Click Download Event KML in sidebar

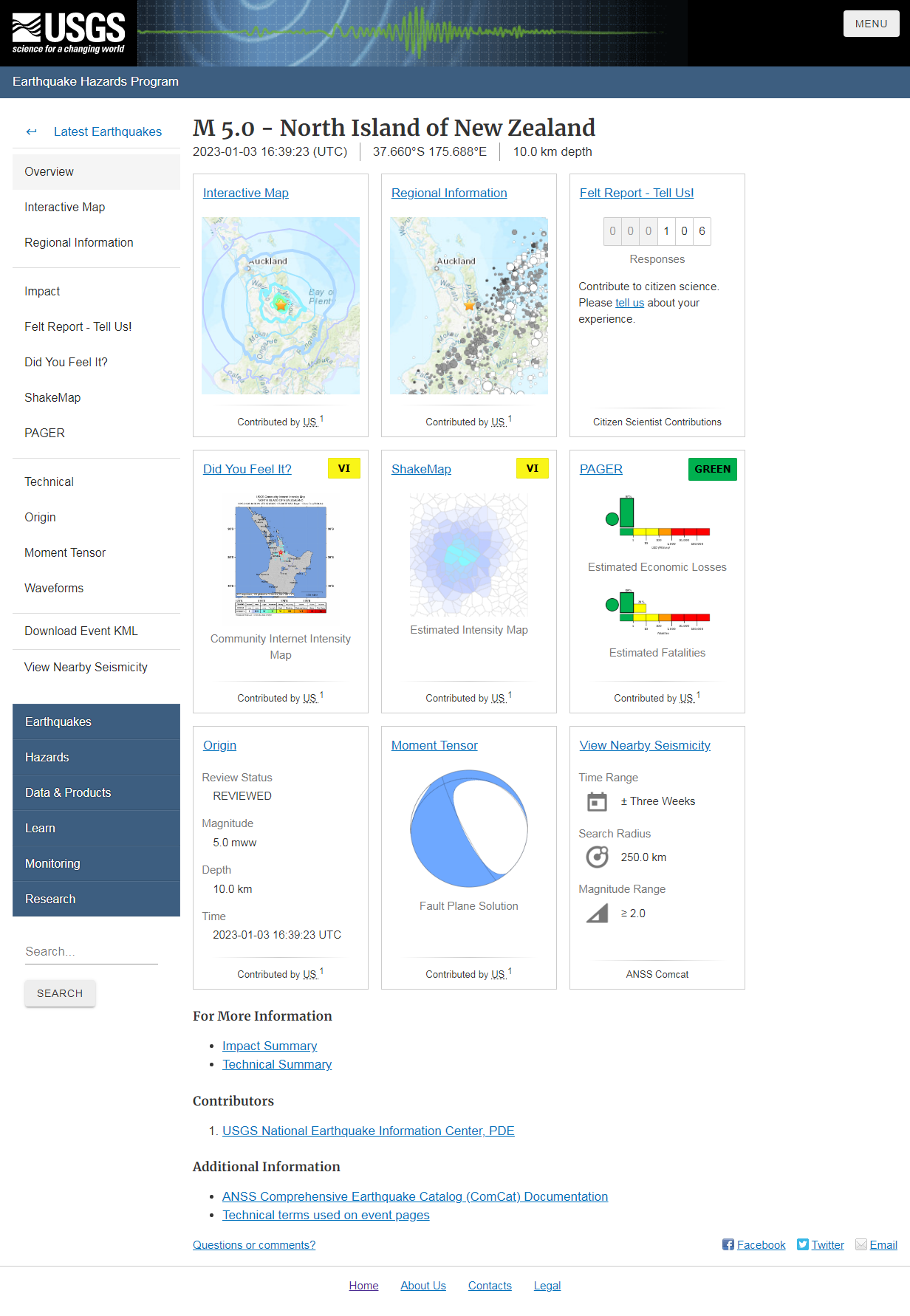pos(96,631)
